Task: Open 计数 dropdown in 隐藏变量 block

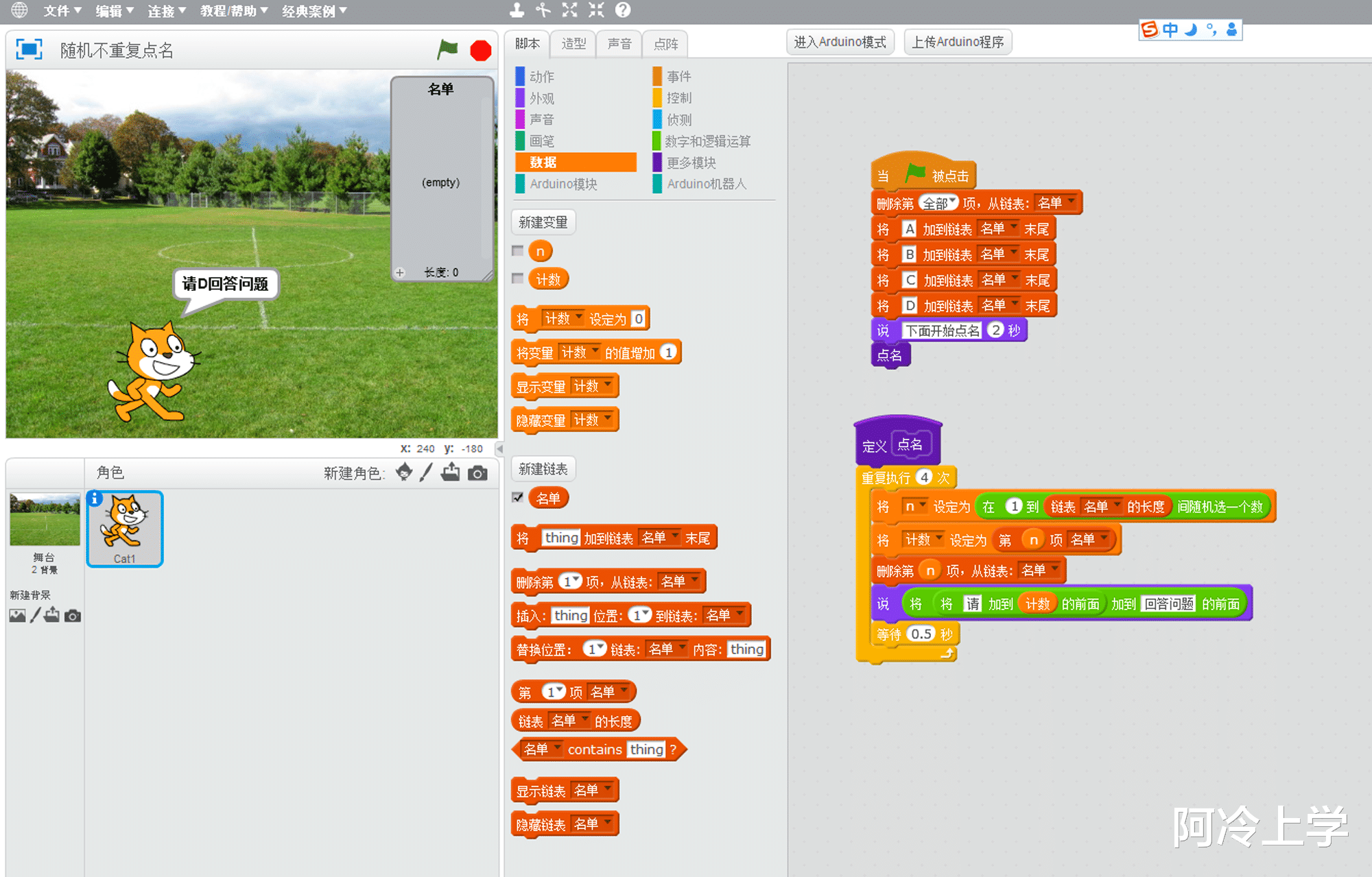Action: click(x=592, y=420)
